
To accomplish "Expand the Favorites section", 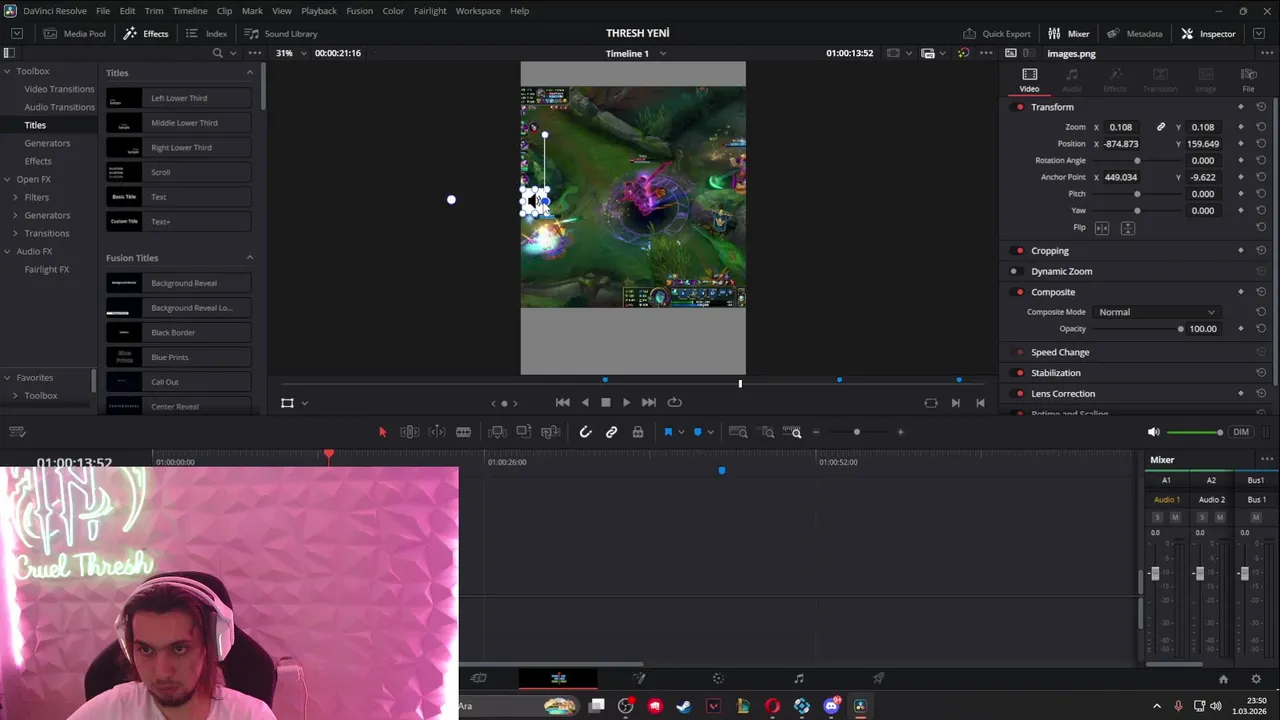I will point(7,378).
